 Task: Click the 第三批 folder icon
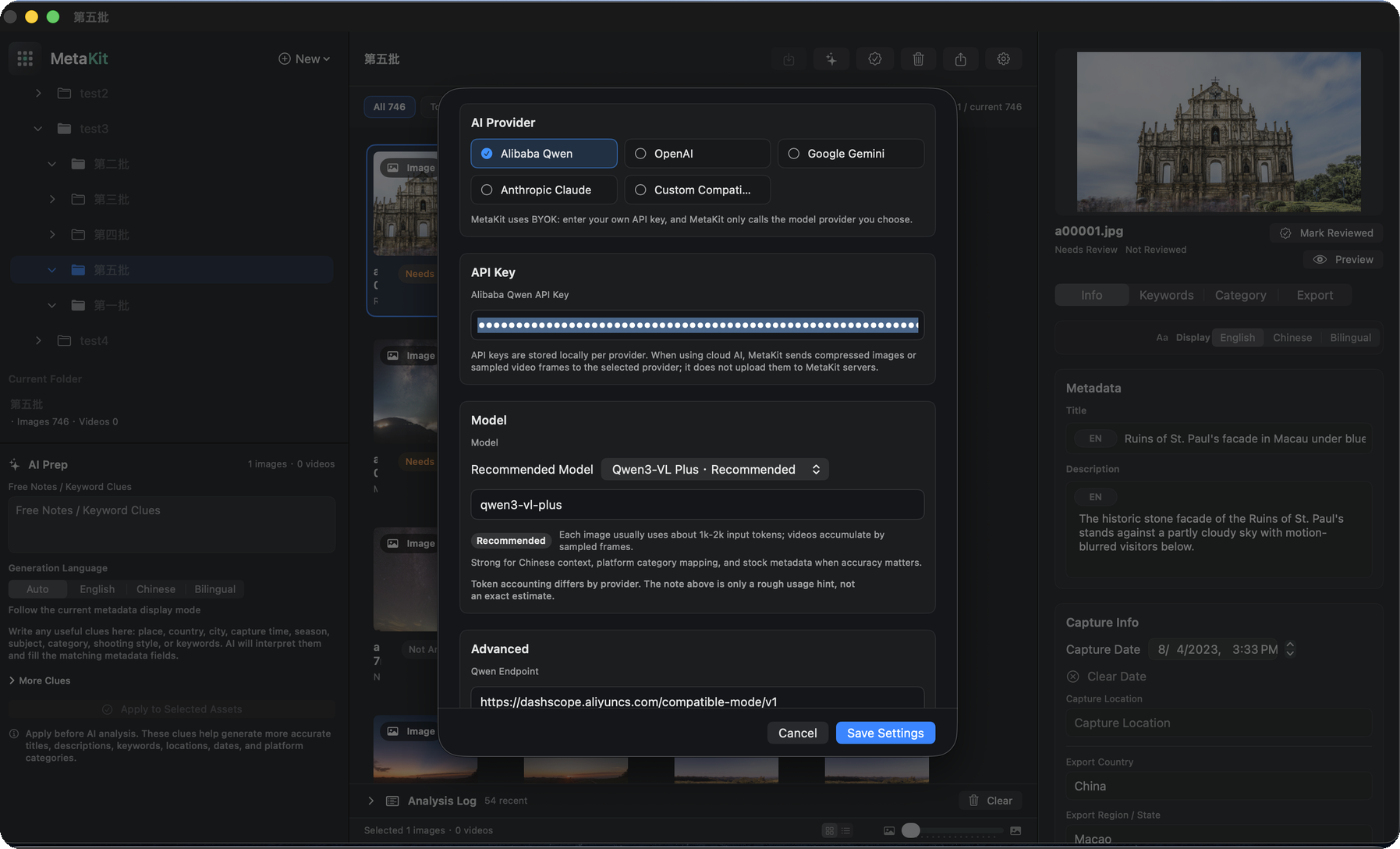pos(78,199)
